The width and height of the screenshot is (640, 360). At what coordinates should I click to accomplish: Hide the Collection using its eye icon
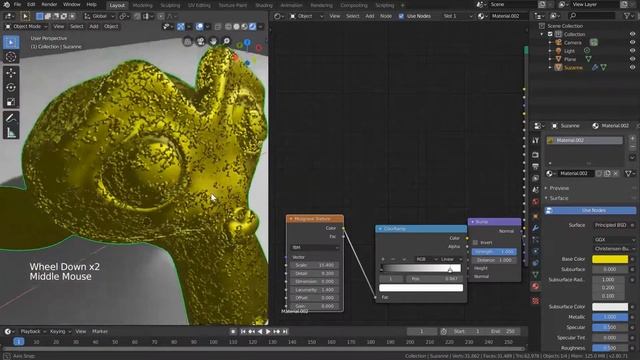click(632, 34)
